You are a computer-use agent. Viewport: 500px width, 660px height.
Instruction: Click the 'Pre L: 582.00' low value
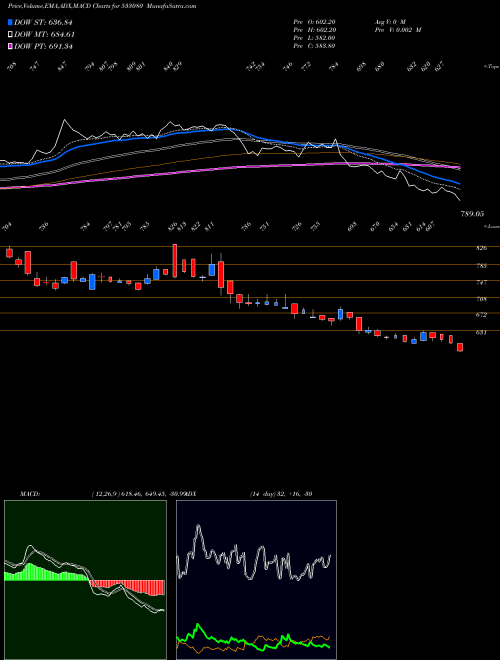(x=314, y=37)
